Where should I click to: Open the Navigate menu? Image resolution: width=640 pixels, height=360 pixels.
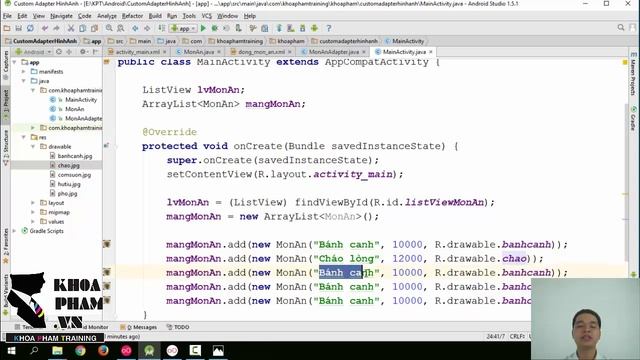point(61,16)
